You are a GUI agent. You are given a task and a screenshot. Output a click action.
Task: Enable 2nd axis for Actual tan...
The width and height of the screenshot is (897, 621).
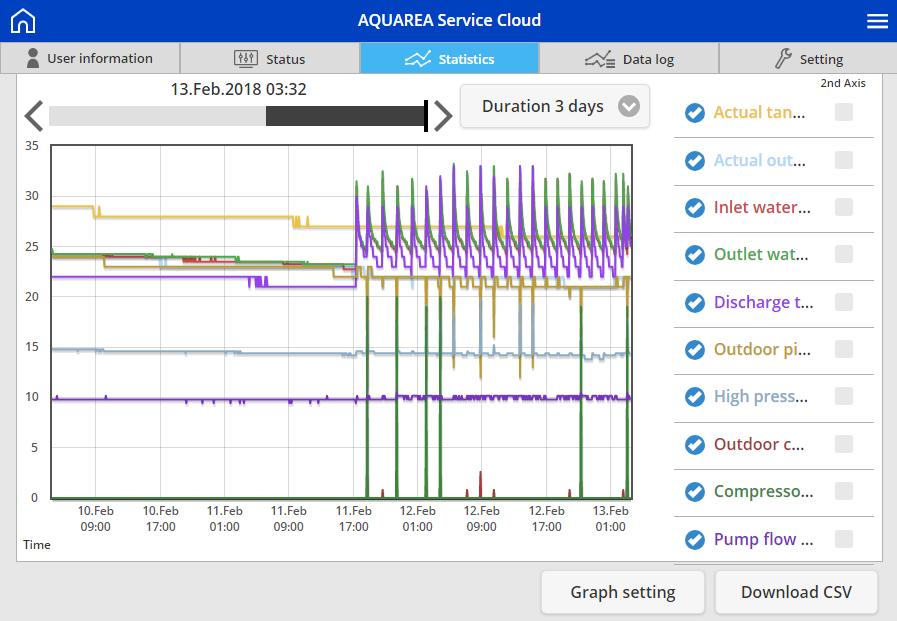(x=844, y=112)
